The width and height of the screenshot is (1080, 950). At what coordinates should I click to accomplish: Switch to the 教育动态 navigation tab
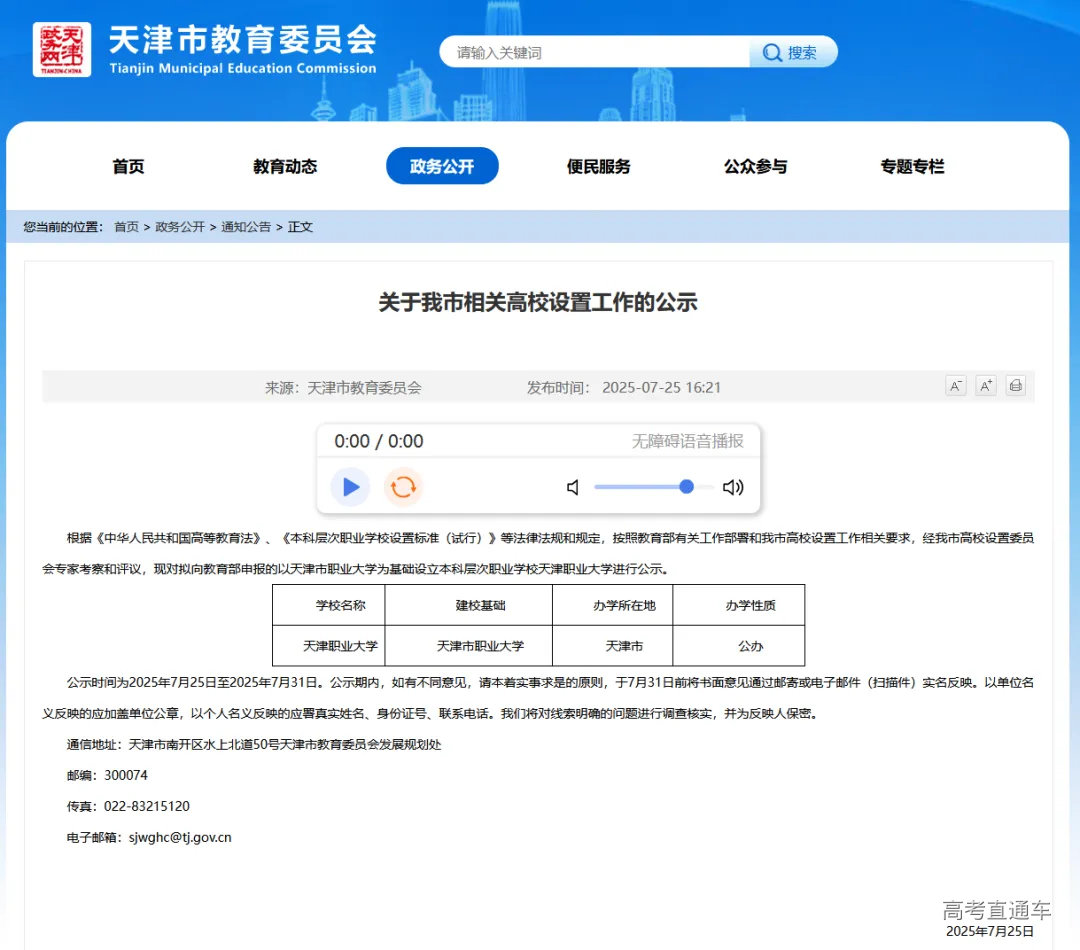(x=285, y=166)
